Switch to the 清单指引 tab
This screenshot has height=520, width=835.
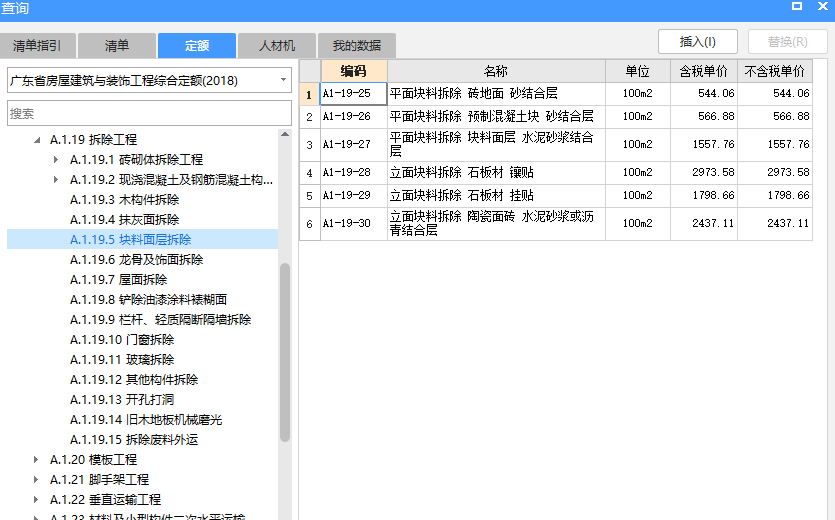click(x=37, y=46)
